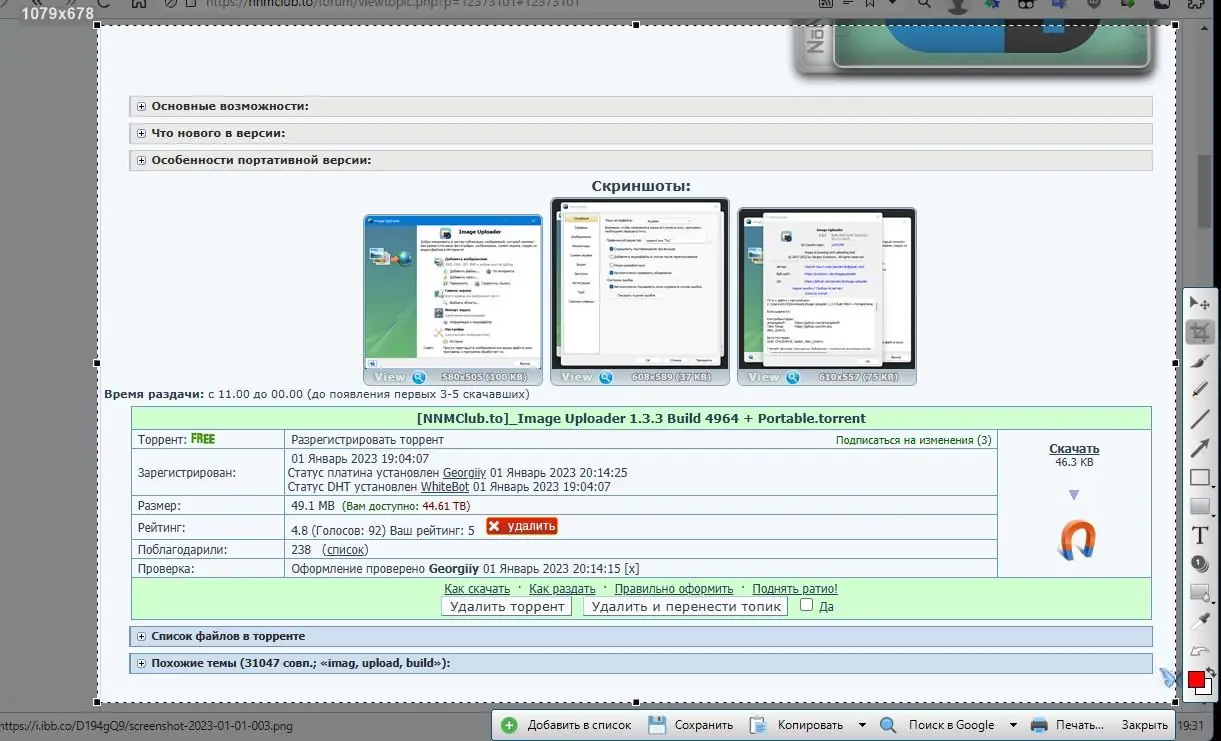
Task: Select the crop tool
Action: click(x=1200, y=332)
